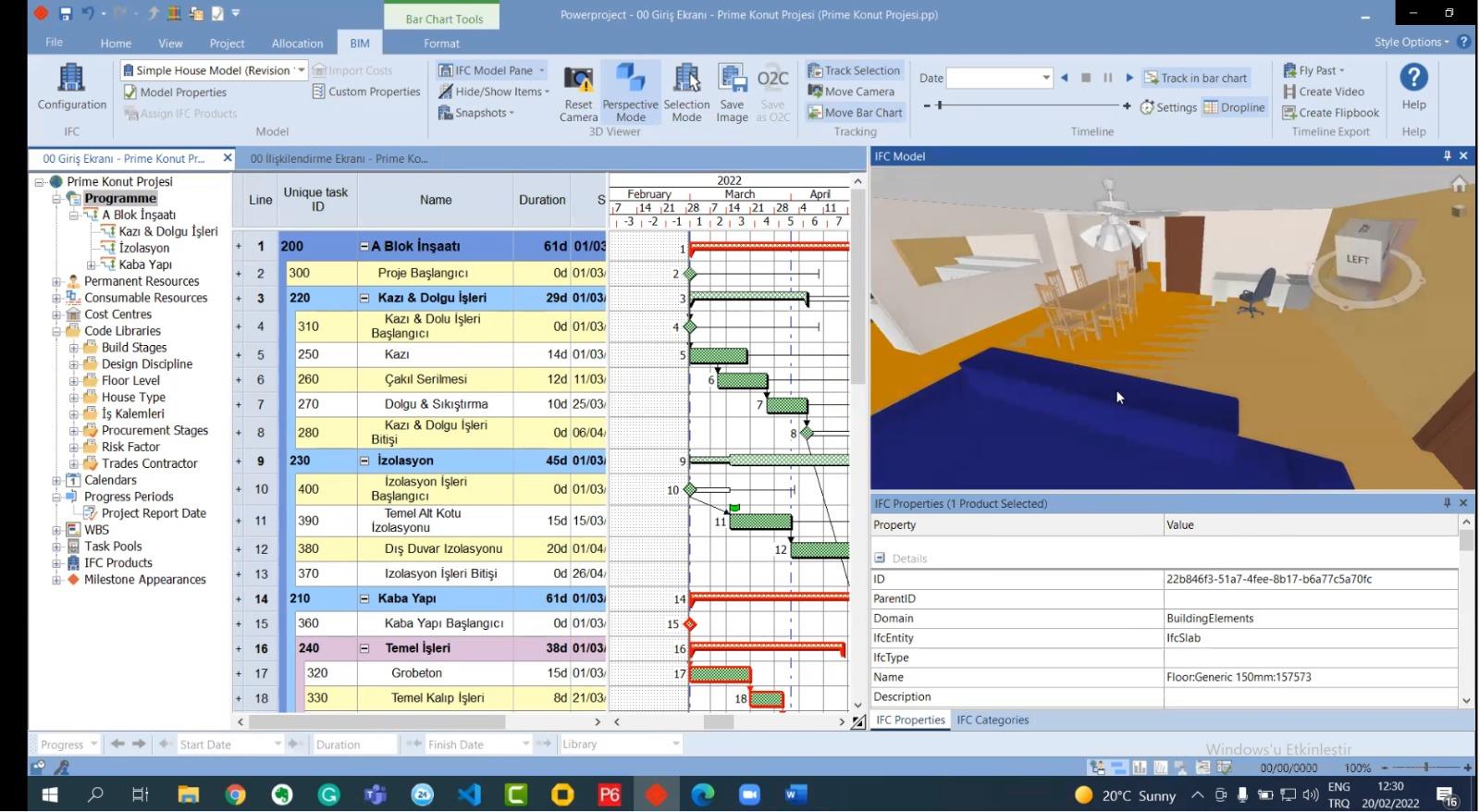The width and height of the screenshot is (1480, 812).
Task: Pause the timeline playback
Action: (1107, 79)
